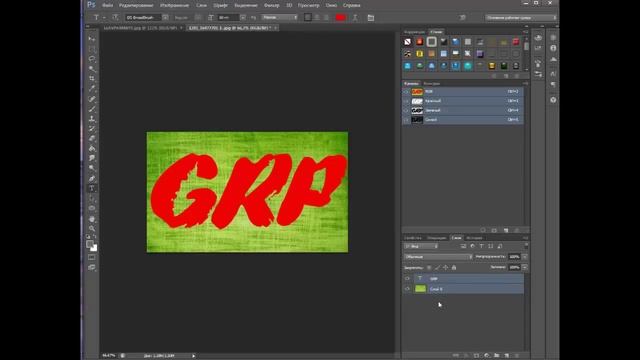Toggle visibility of Синий channel
This screenshot has width=640, height=360.
pos(406,120)
